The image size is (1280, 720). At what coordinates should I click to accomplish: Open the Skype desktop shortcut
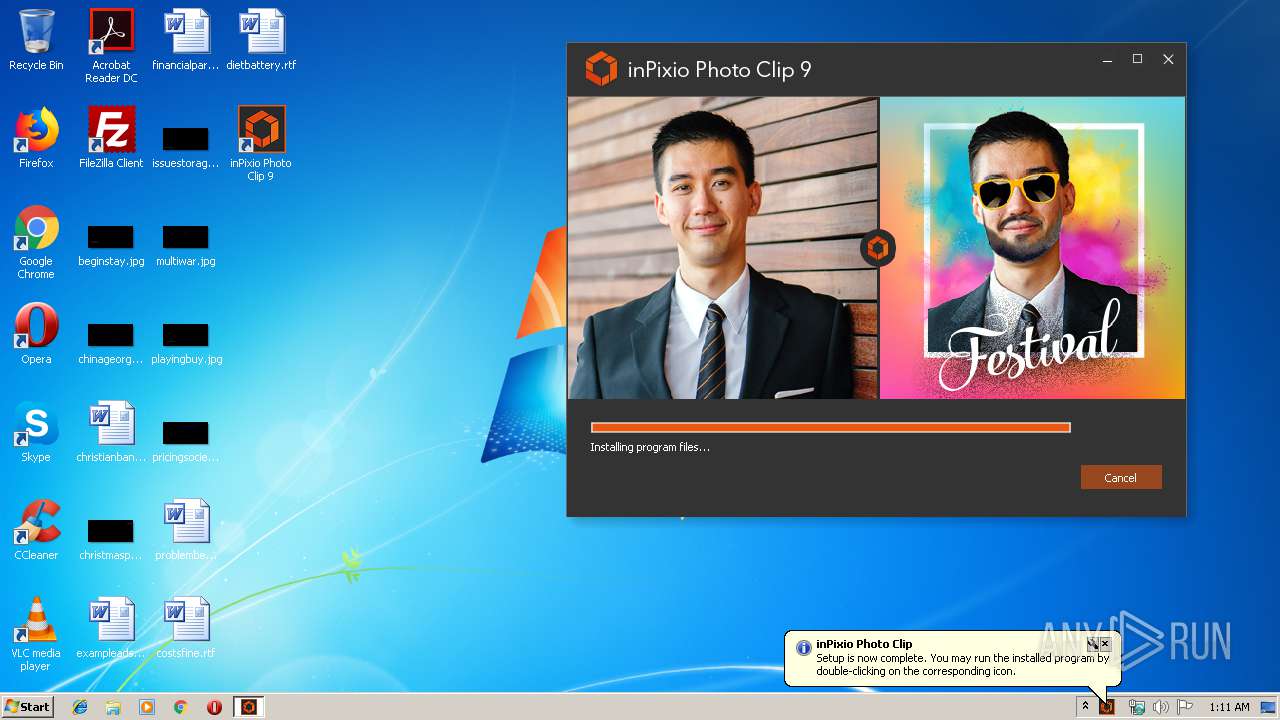click(36, 432)
